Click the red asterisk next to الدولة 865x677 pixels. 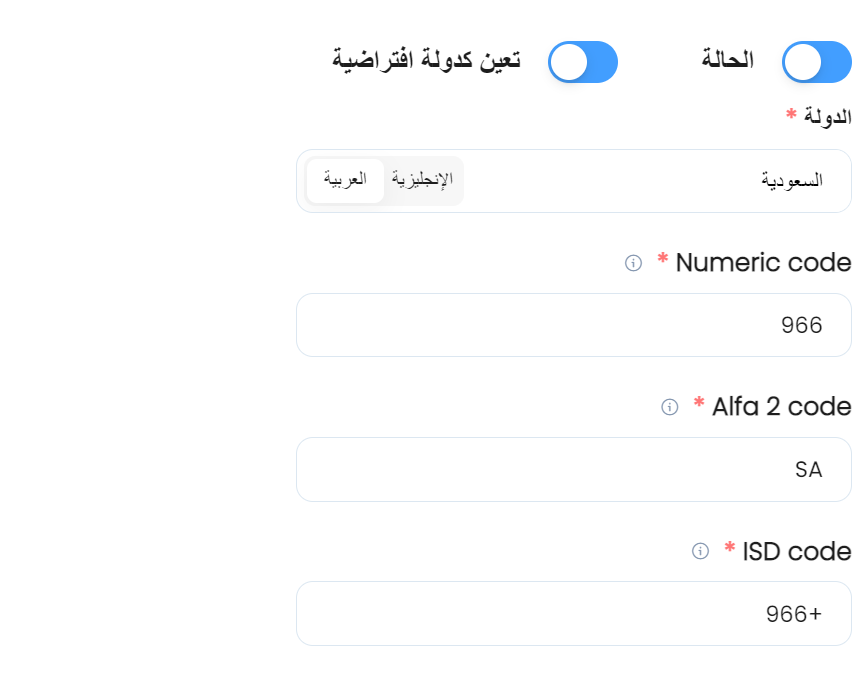click(x=791, y=114)
